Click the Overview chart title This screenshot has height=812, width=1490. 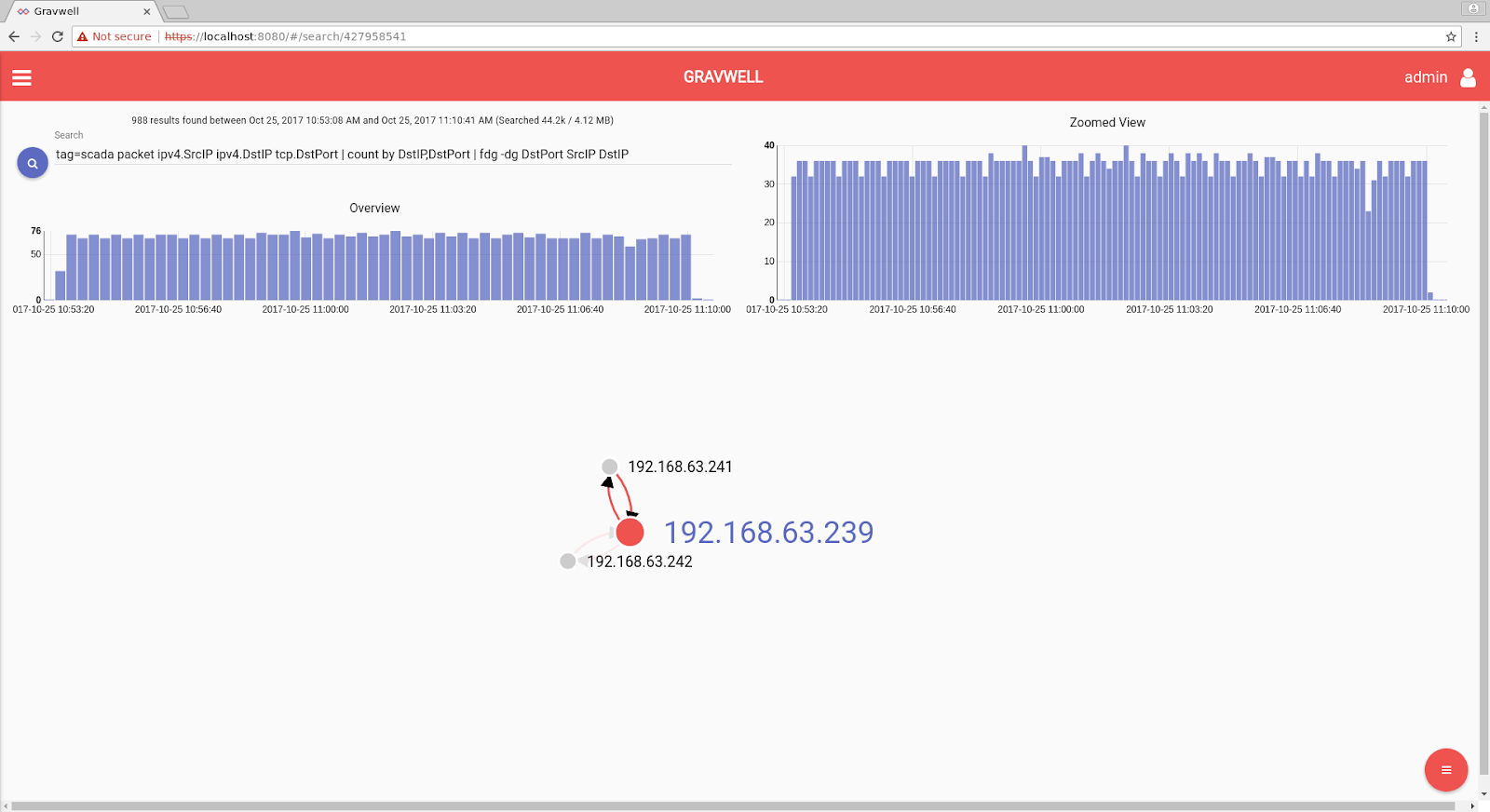pyautogui.click(x=374, y=209)
